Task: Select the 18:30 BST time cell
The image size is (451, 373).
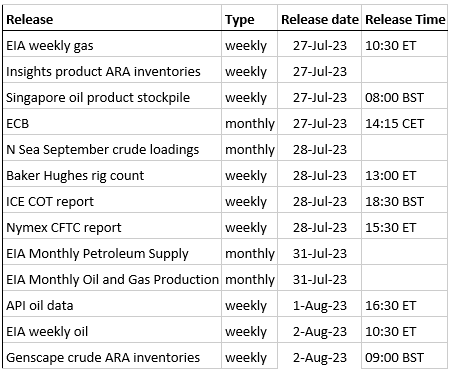Action: click(405, 201)
